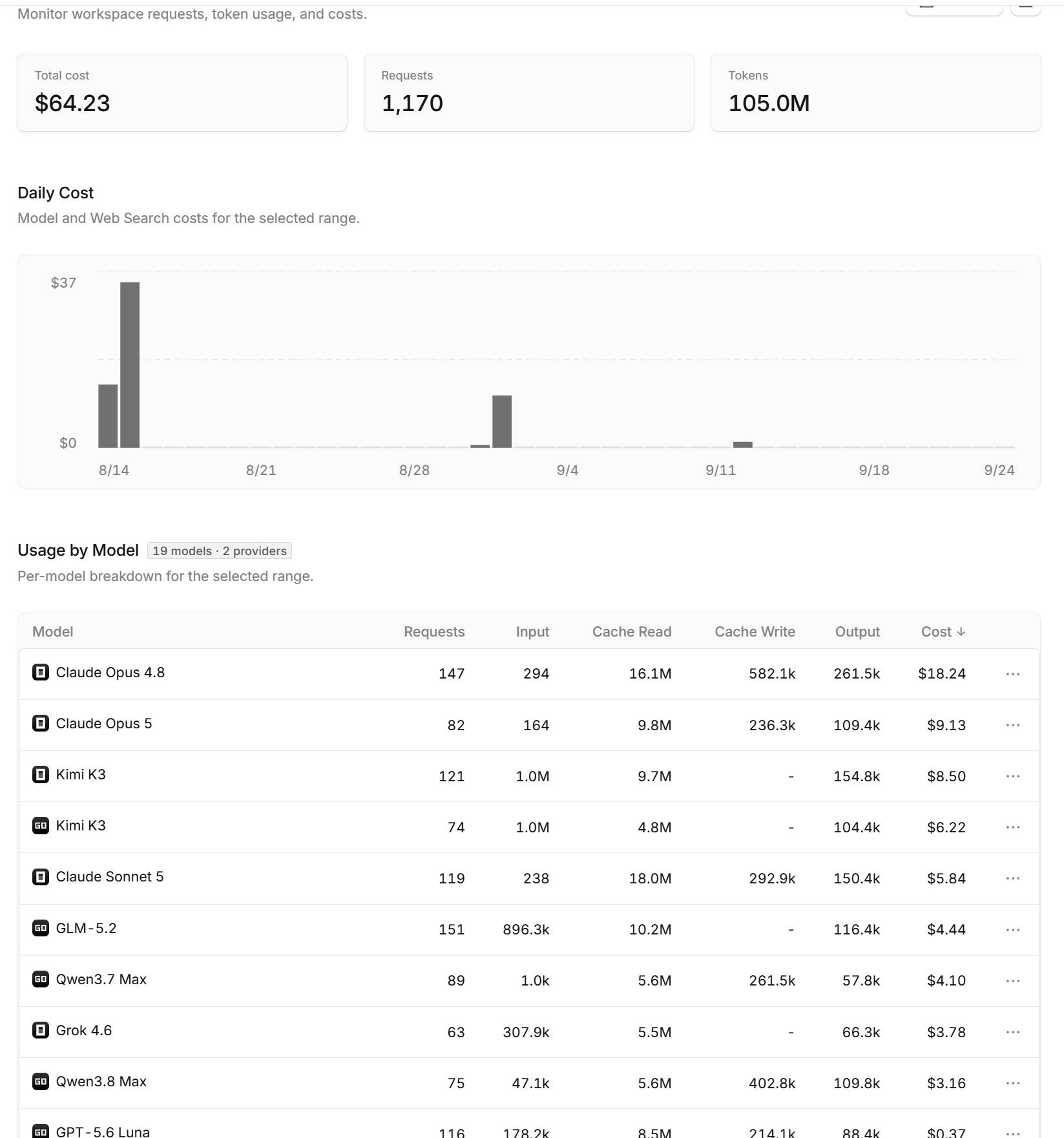The image size is (1064, 1138).
Task: Sort the table by the Model column header
Action: (53, 632)
